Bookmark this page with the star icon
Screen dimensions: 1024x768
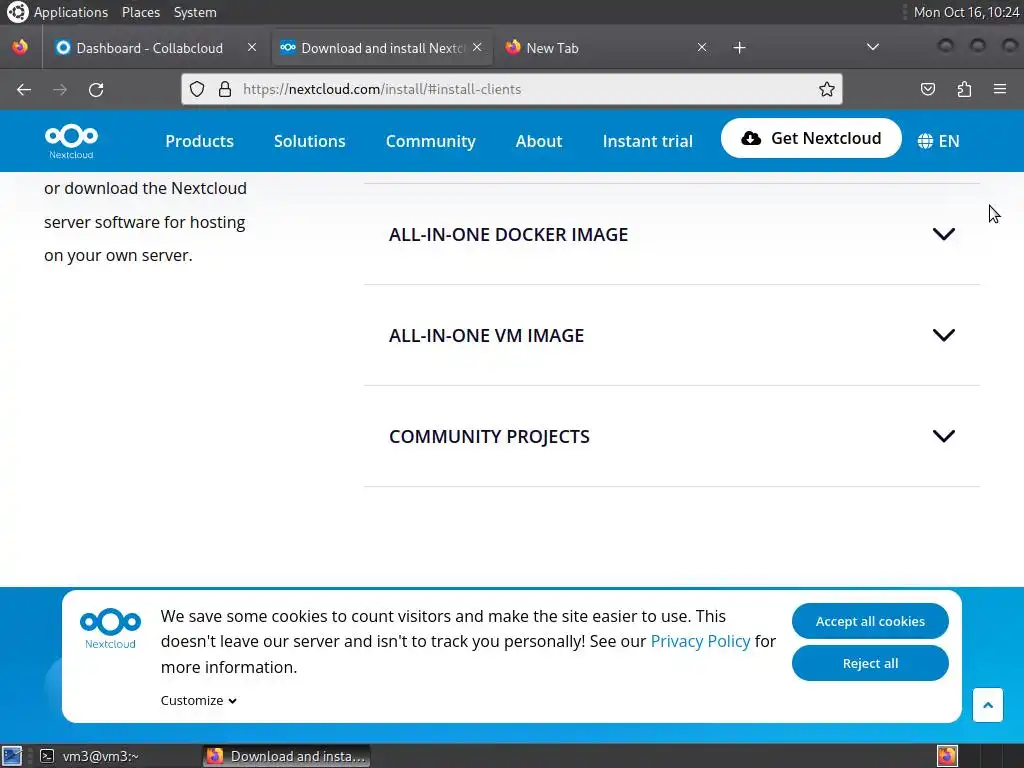pyautogui.click(x=827, y=89)
